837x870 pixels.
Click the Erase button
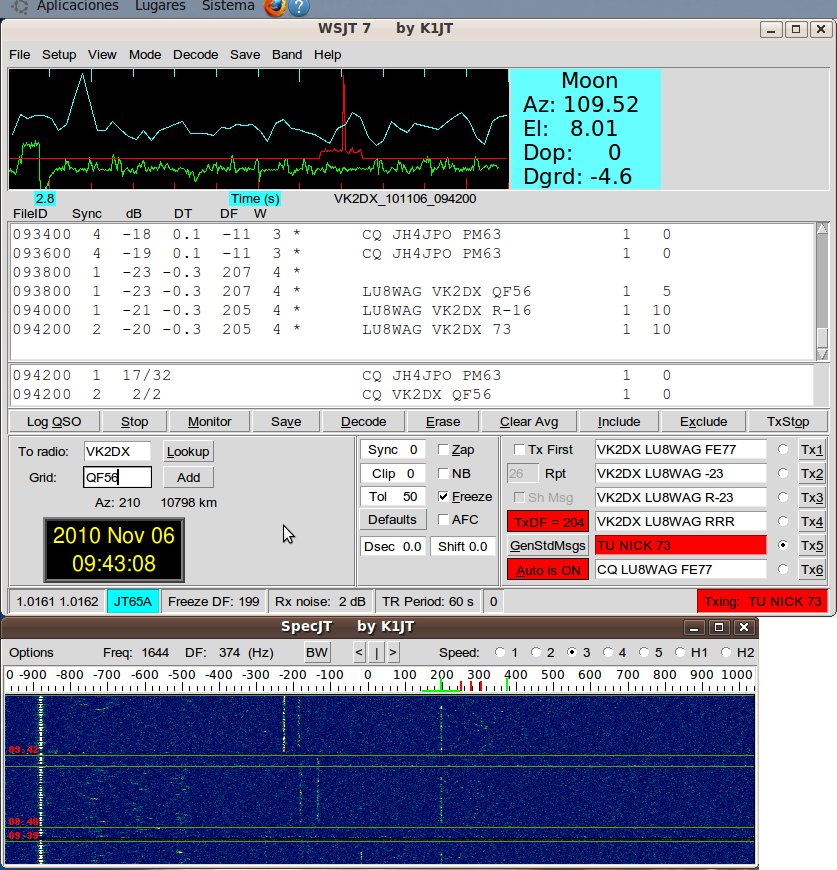click(443, 422)
